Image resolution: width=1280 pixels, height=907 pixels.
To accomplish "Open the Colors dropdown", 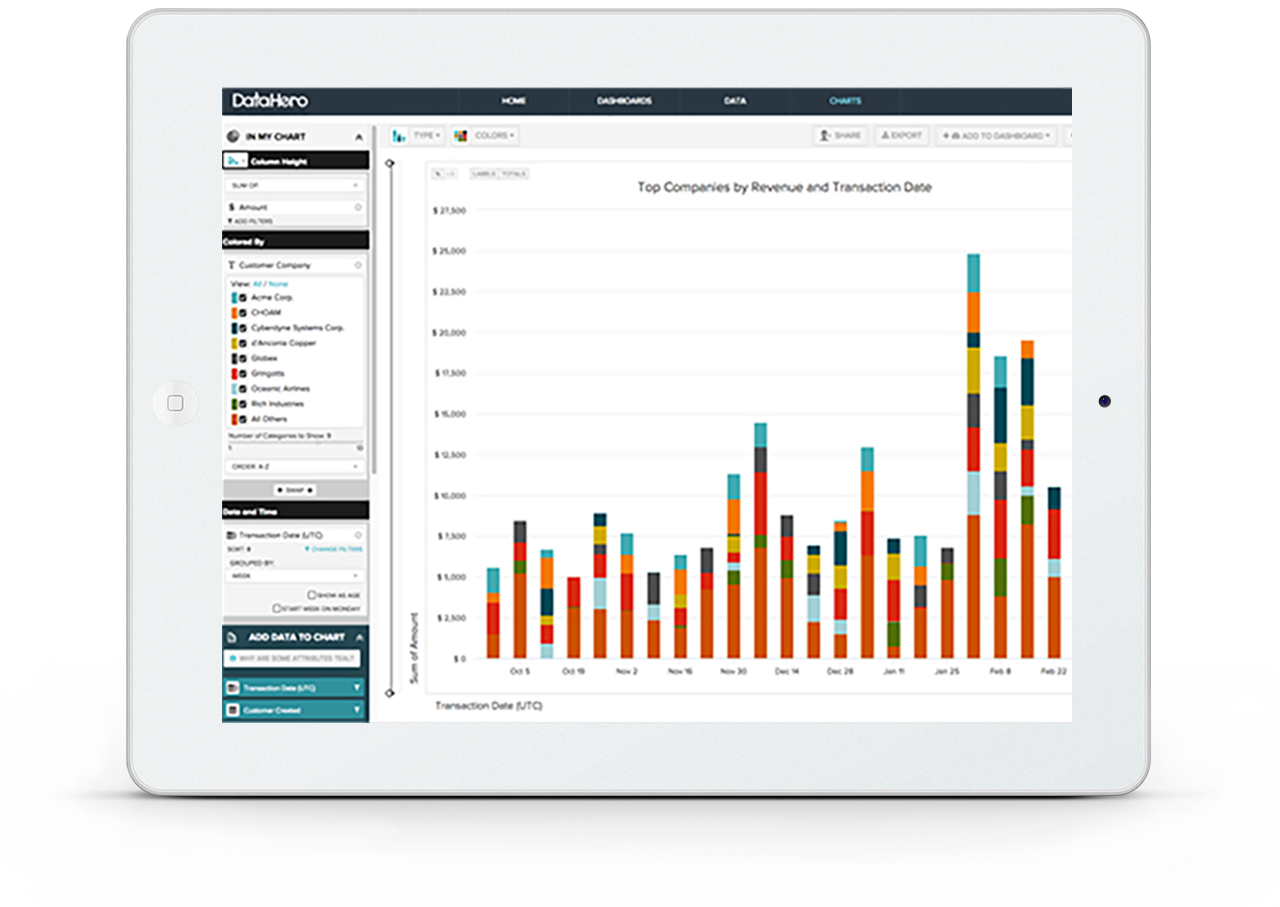I will [x=485, y=135].
